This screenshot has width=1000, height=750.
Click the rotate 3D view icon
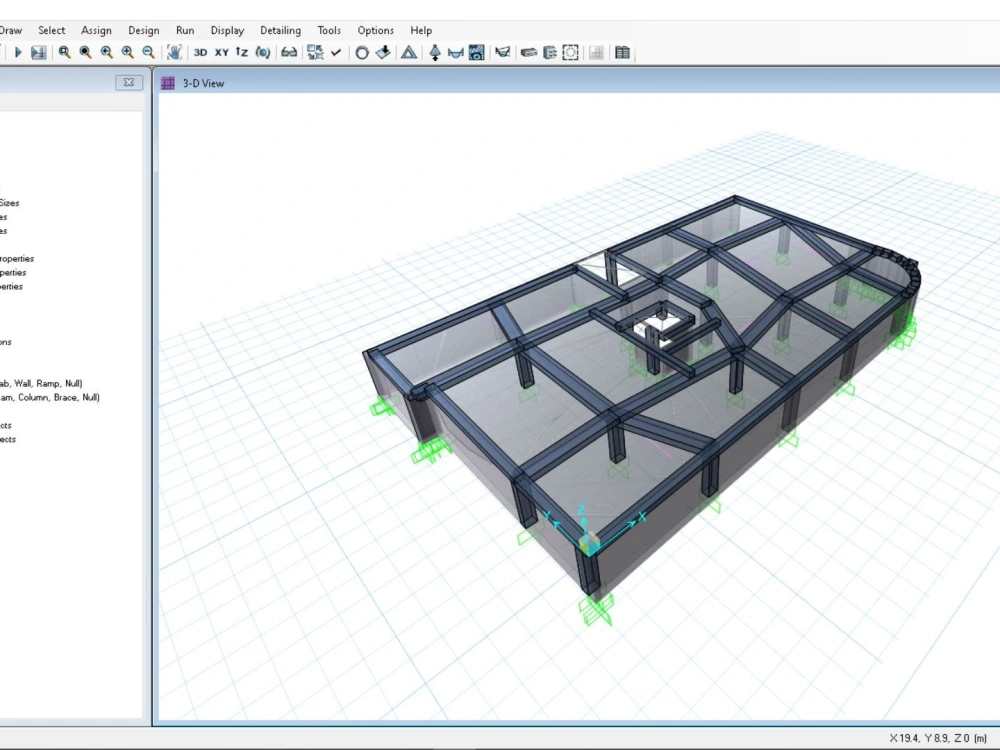263,52
